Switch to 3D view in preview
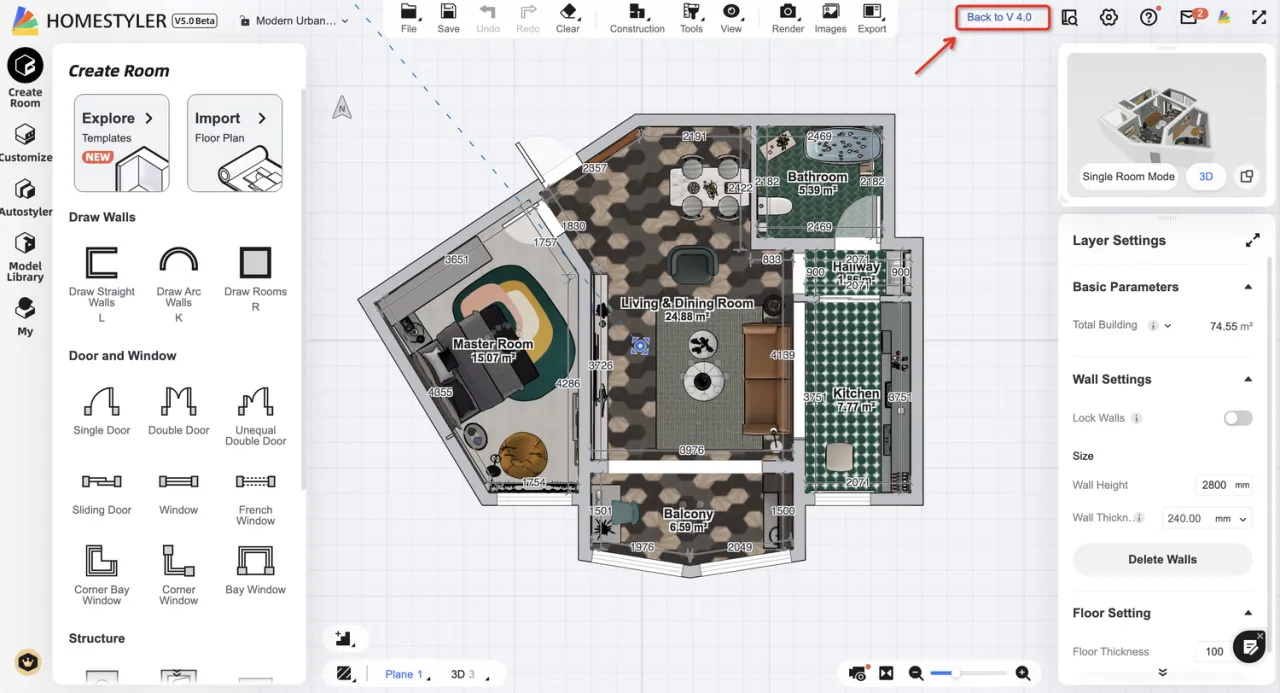The width and height of the screenshot is (1280, 693). click(1206, 176)
